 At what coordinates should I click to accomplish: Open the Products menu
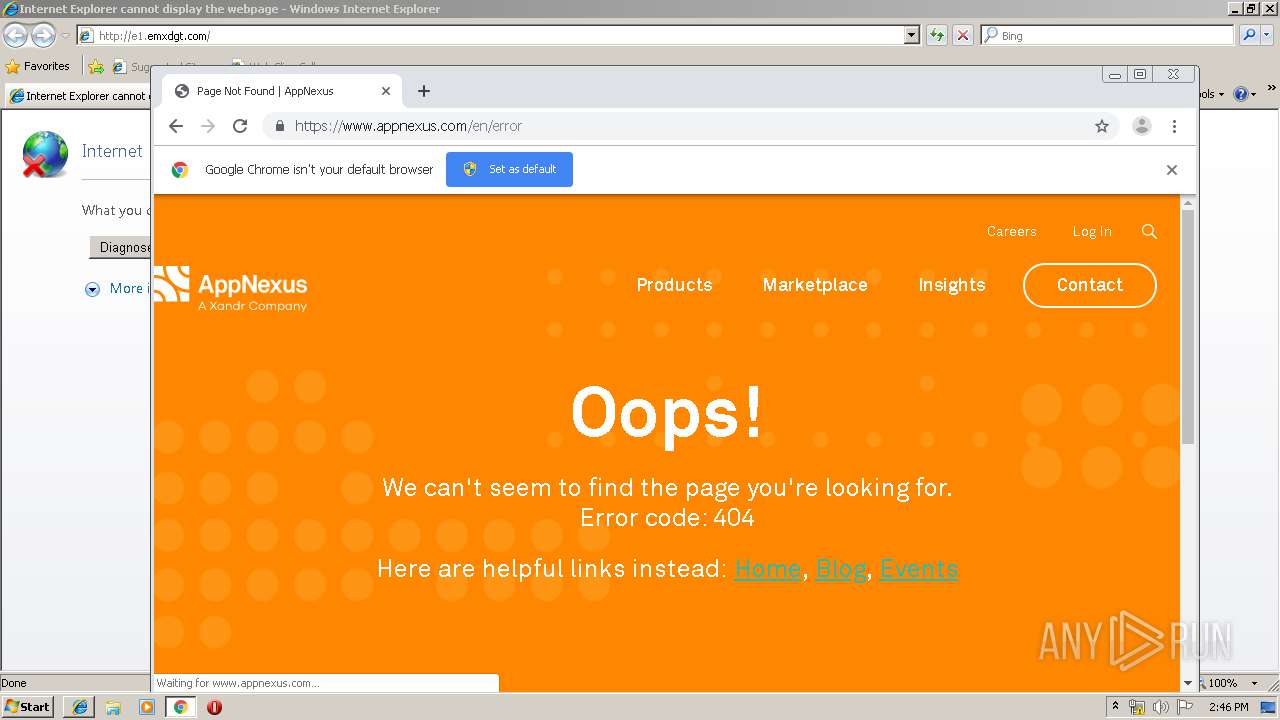(674, 285)
